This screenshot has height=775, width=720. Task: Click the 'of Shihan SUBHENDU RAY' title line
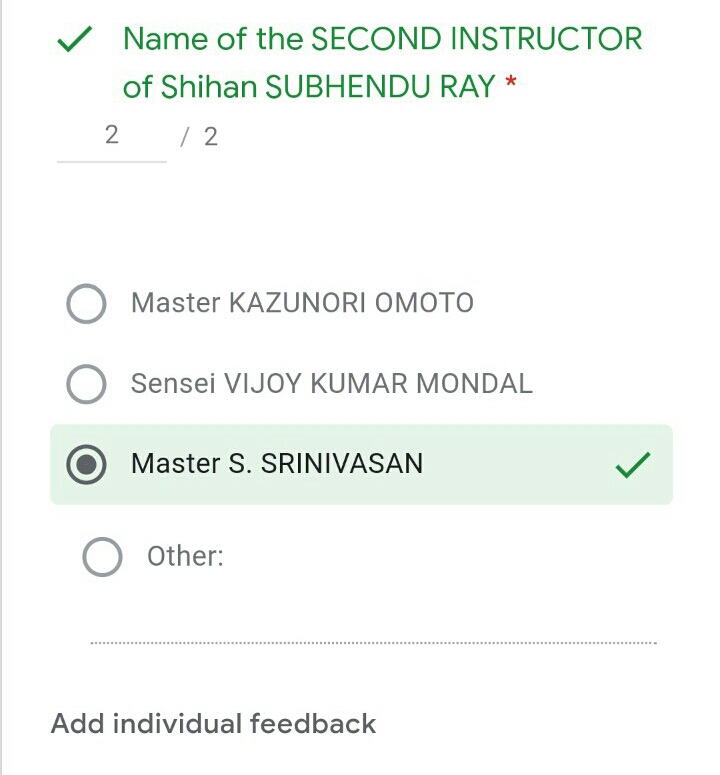click(308, 87)
